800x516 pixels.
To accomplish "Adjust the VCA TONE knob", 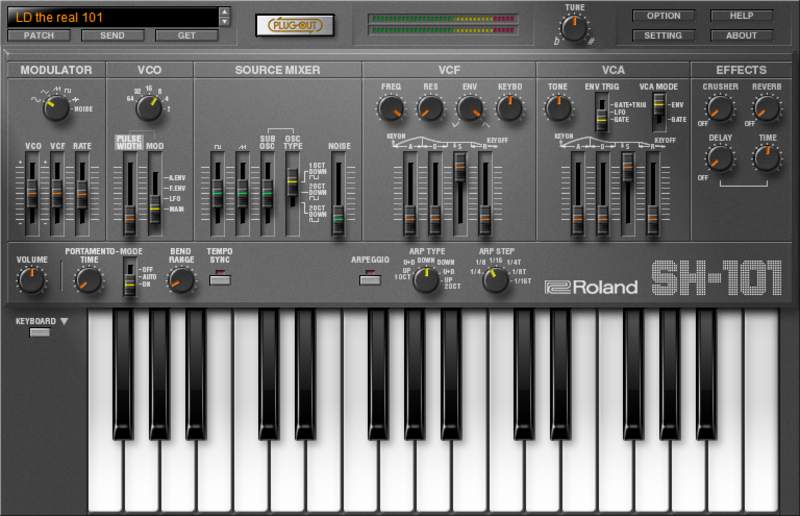I will click(558, 108).
